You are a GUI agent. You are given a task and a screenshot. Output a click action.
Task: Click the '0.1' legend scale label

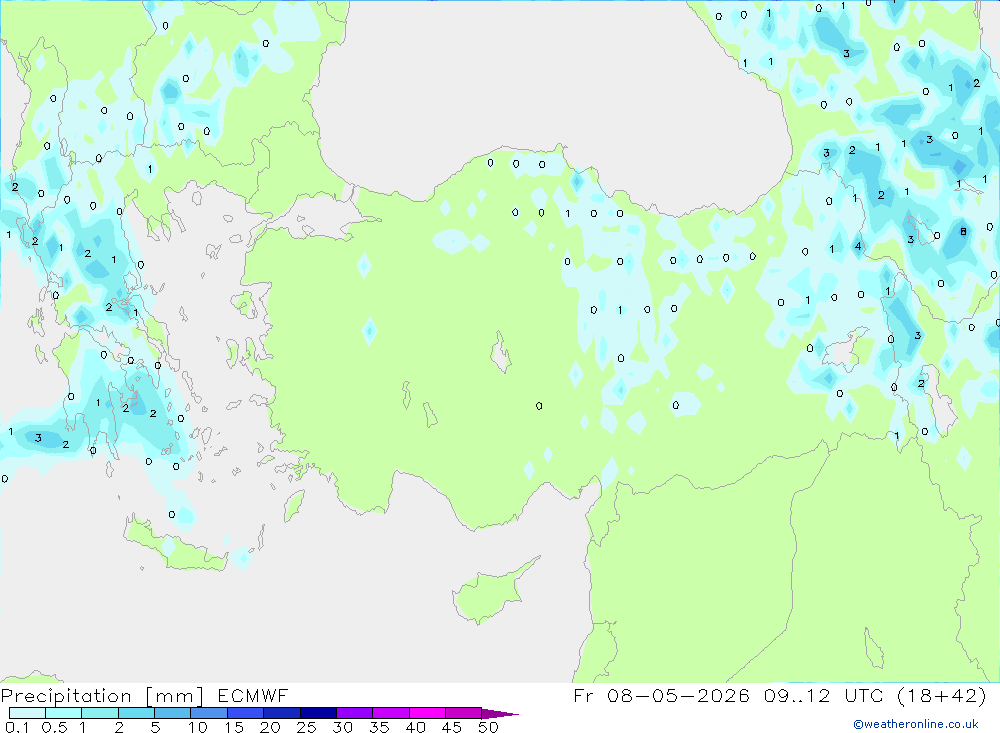(x=17, y=727)
